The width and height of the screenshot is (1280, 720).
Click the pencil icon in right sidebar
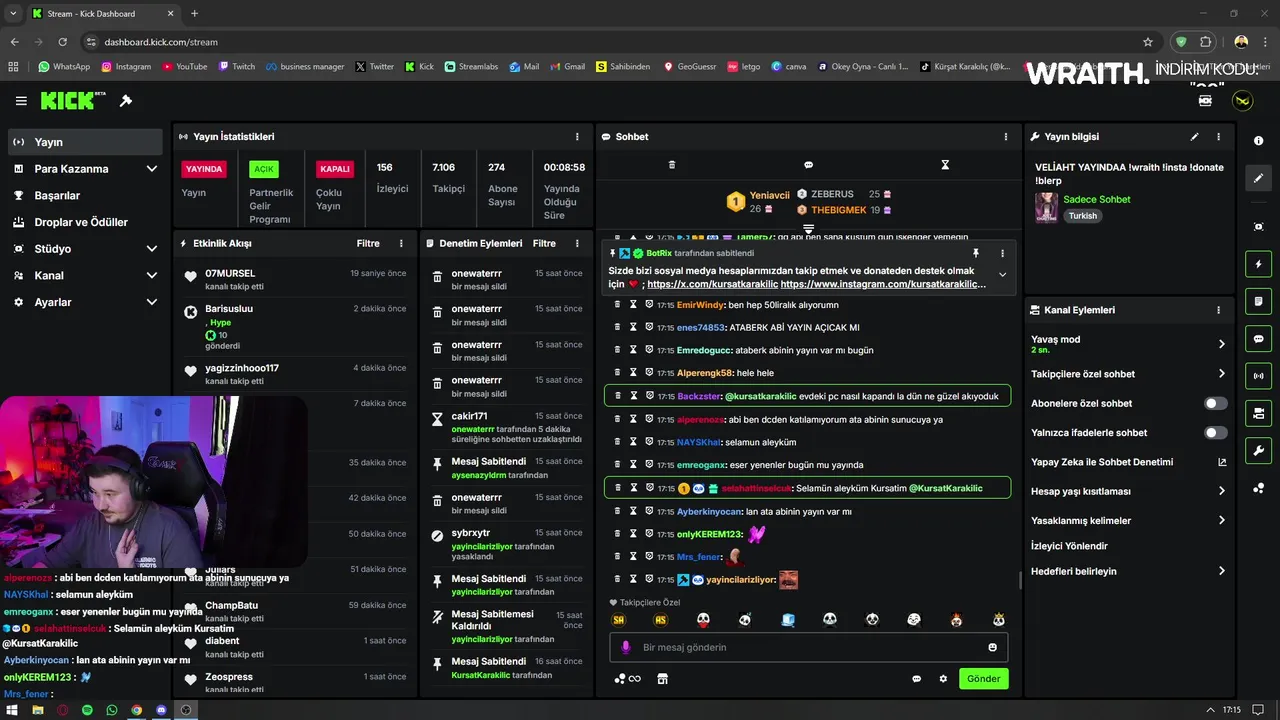coord(1258,178)
